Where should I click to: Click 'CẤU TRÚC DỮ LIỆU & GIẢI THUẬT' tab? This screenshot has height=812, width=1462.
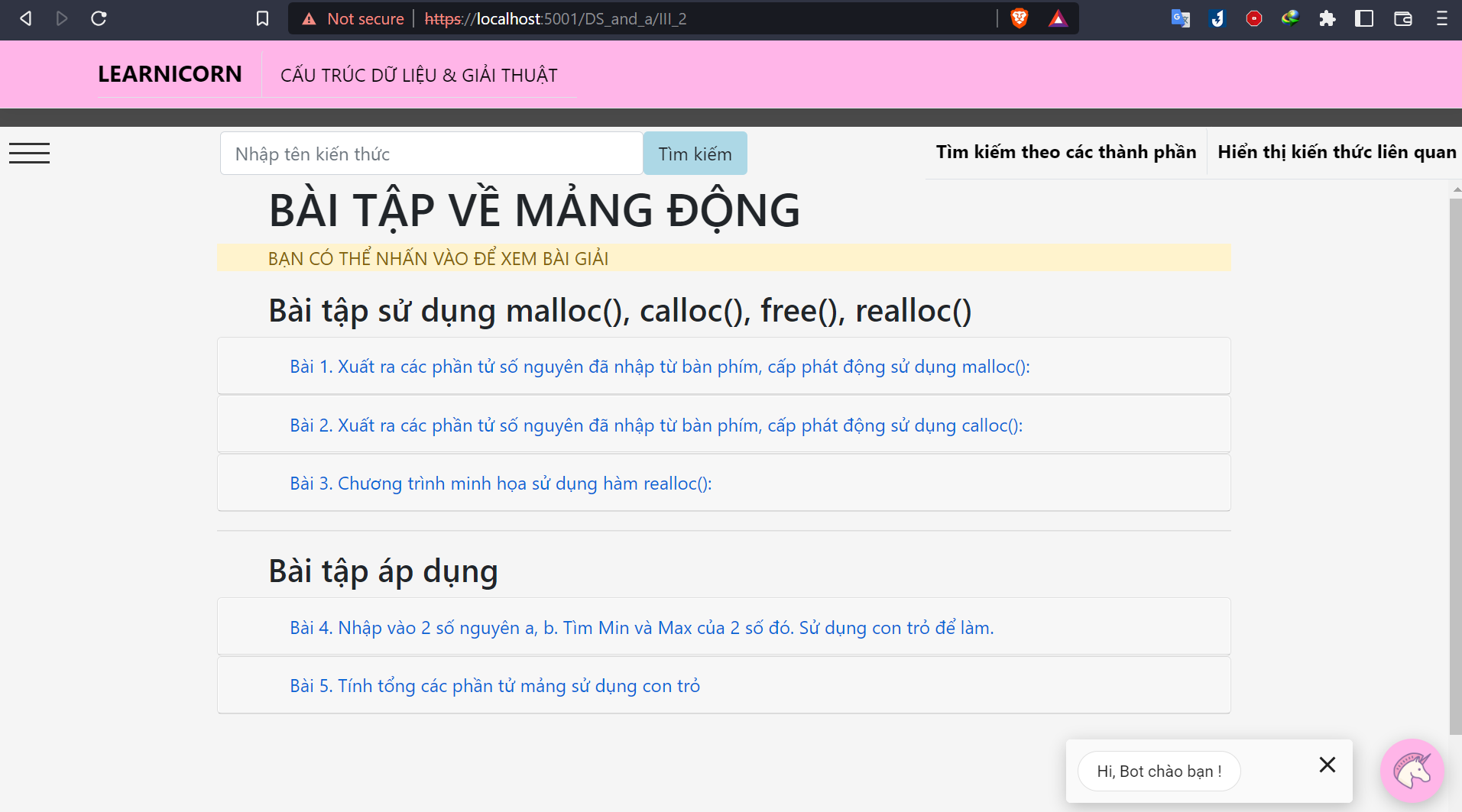(x=419, y=74)
